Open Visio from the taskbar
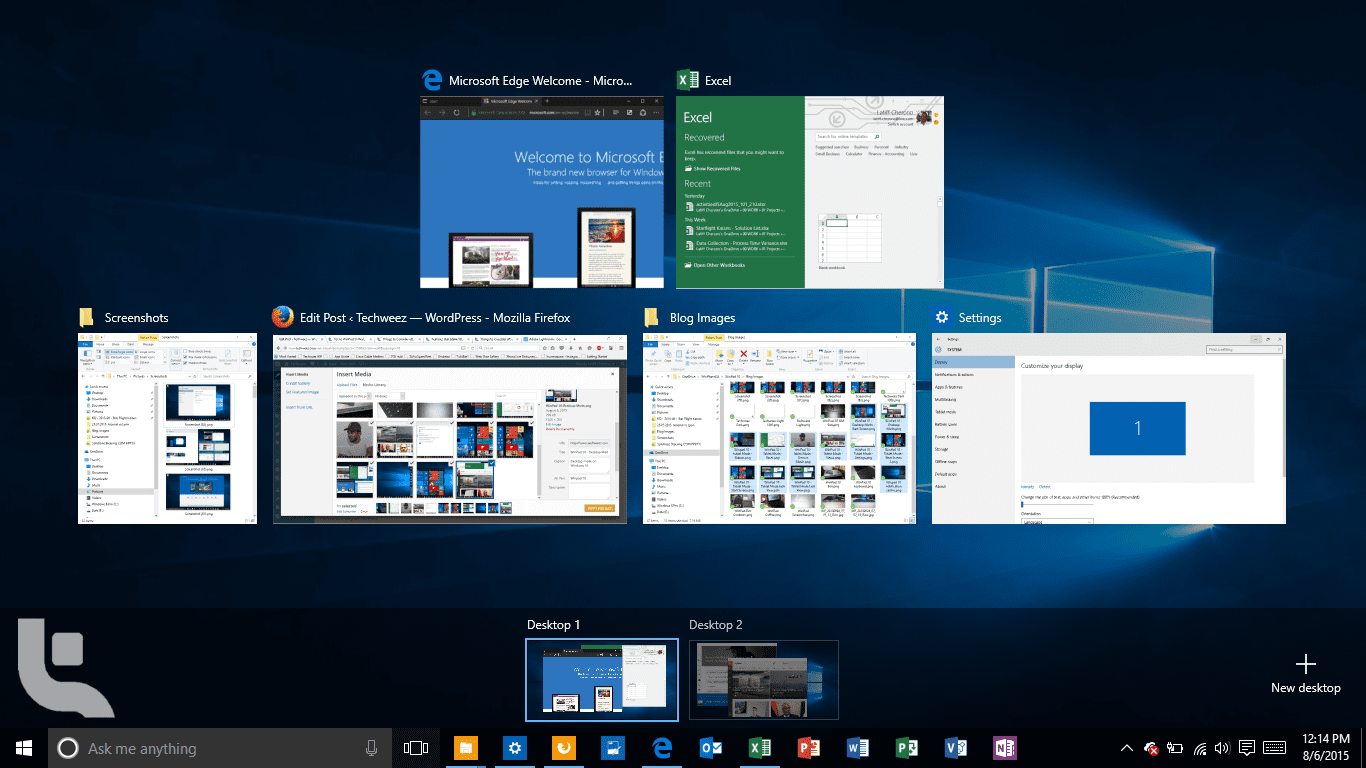Screen dimensions: 1366x768 (x=955, y=748)
